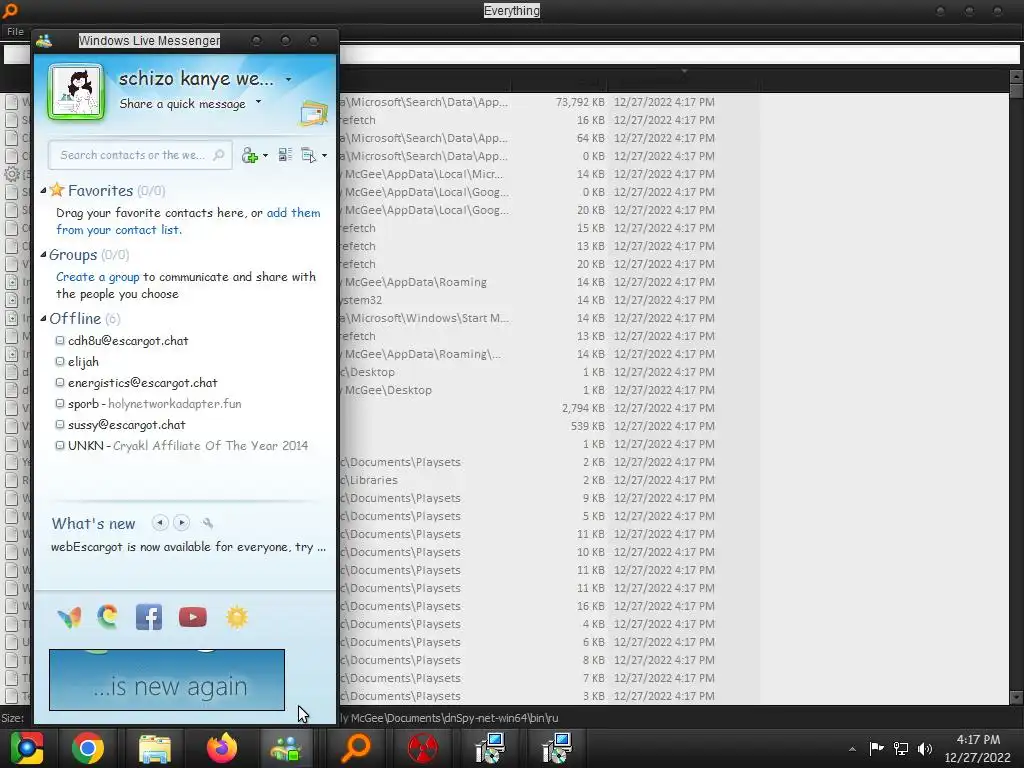The width and height of the screenshot is (1024, 768).
Task: Click the volume speaker tray icon
Action: click(x=925, y=748)
